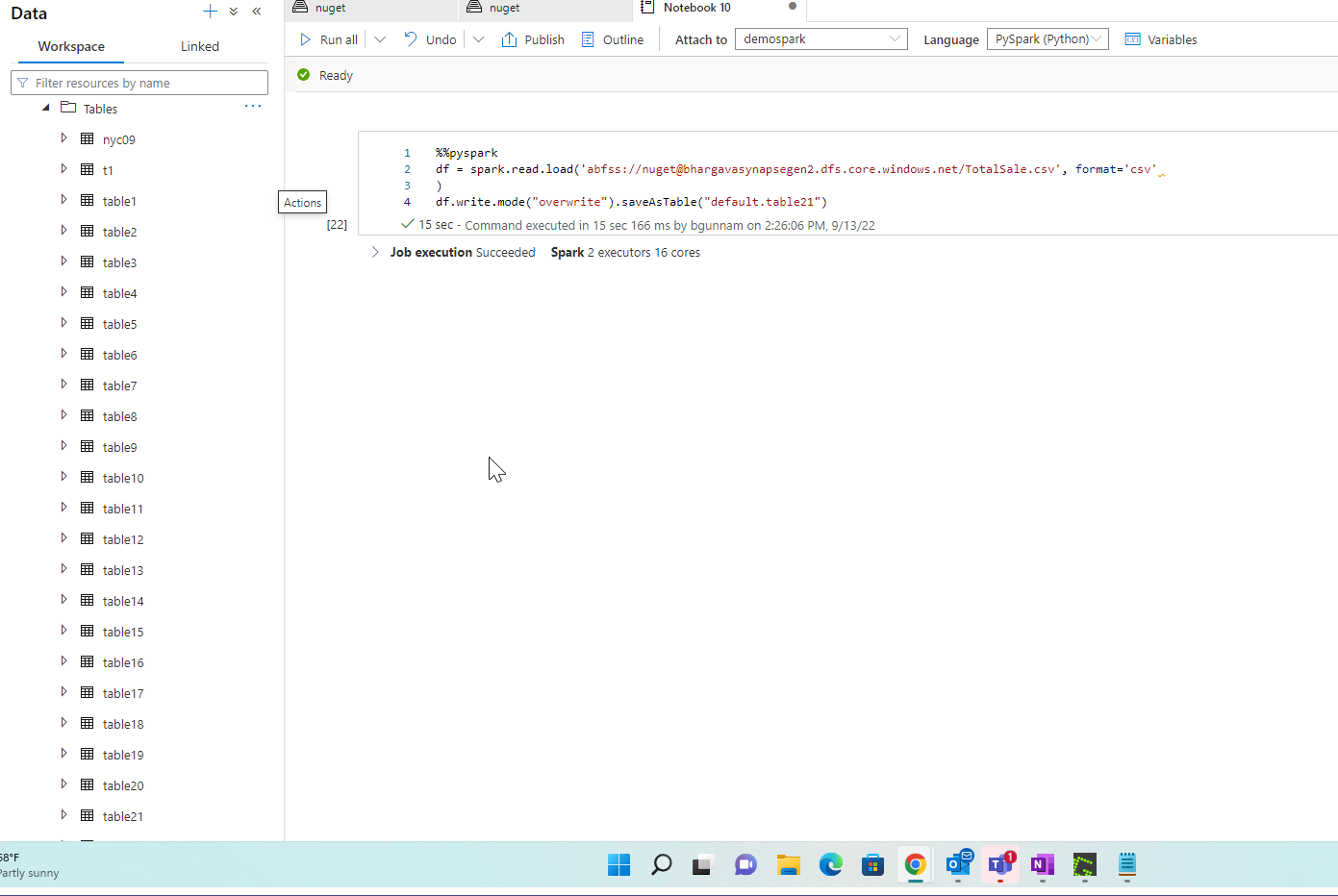The height and width of the screenshot is (896, 1338).
Task: Click the Filter resources by name field
Action: tap(139, 83)
